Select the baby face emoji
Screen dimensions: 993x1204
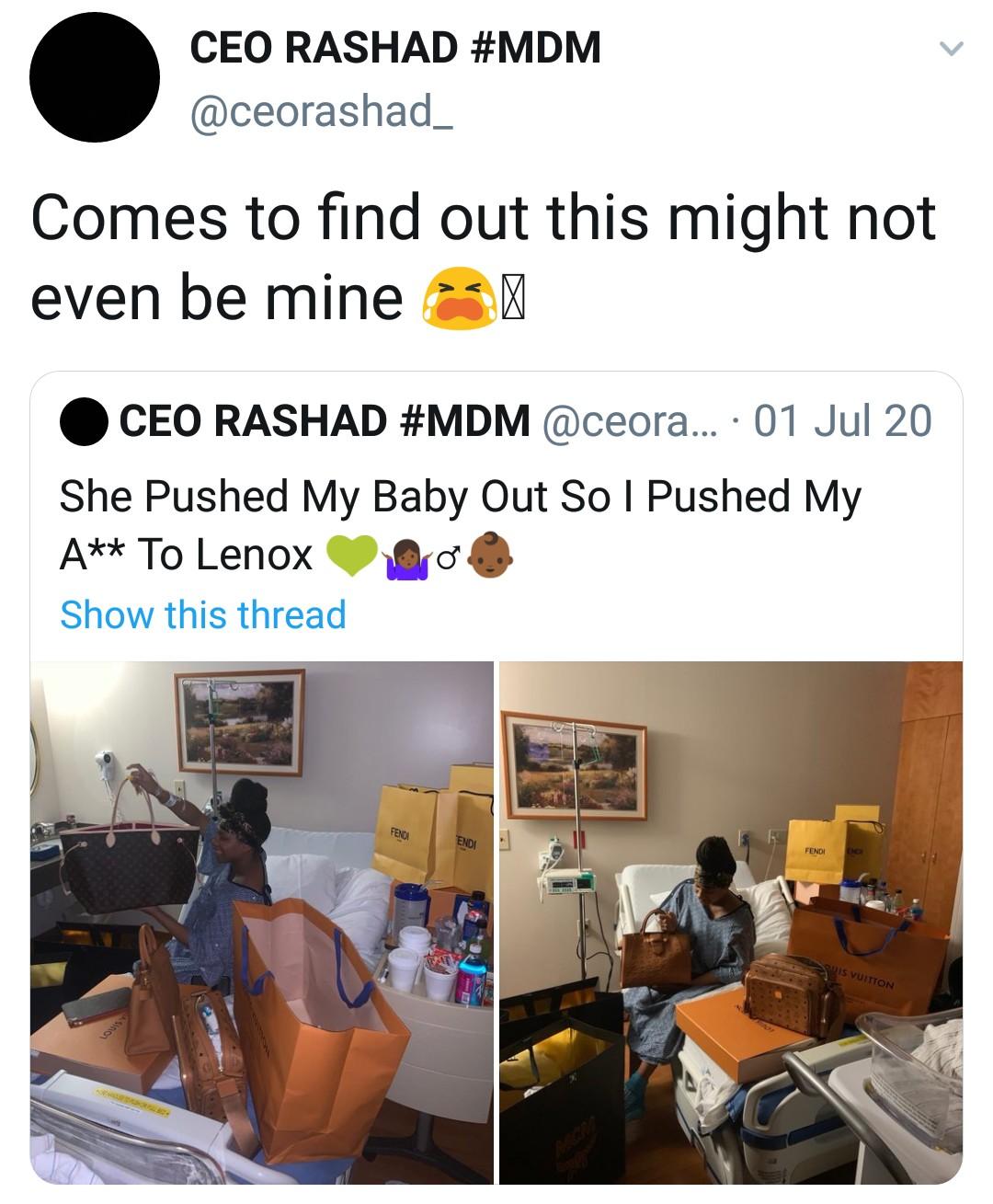(x=489, y=556)
